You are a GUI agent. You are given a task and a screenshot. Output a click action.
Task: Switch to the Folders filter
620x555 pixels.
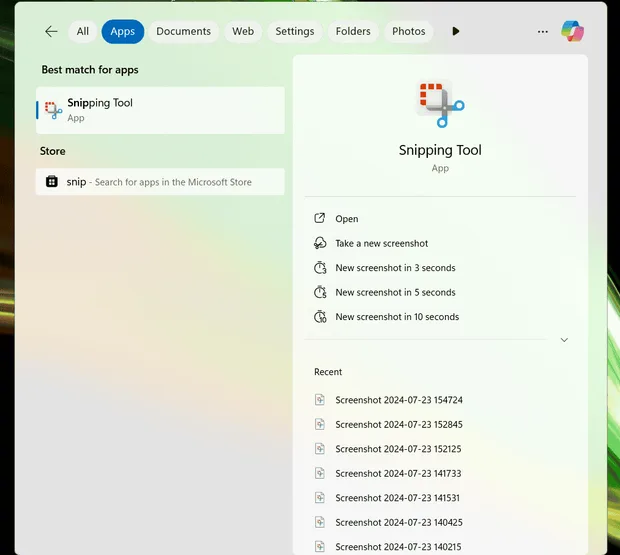pos(353,31)
